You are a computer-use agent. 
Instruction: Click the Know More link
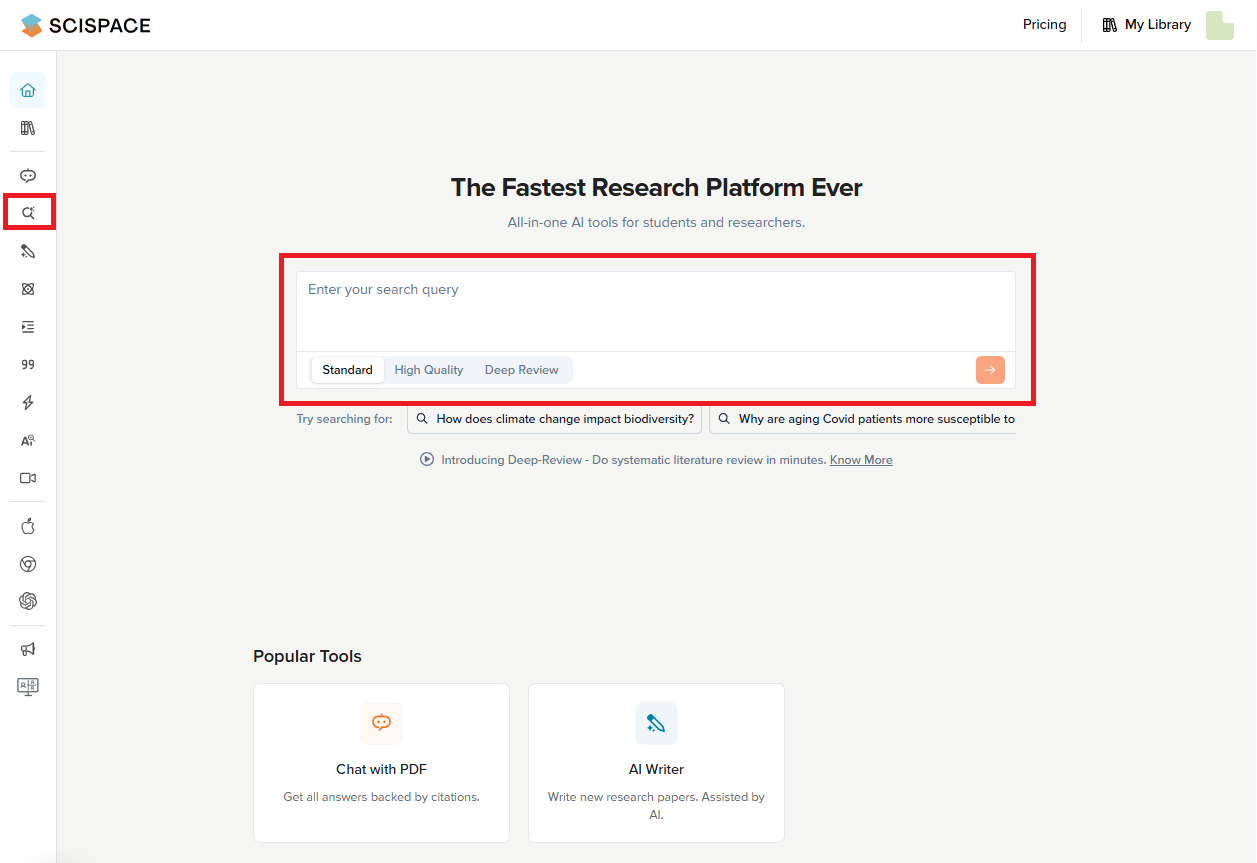pyautogui.click(x=861, y=460)
